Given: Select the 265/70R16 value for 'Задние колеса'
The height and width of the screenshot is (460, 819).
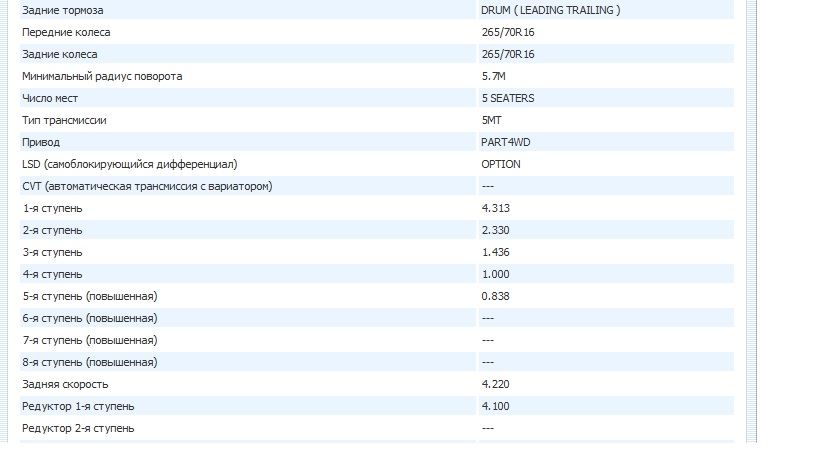Looking at the screenshot, I should pyautogui.click(x=507, y=54).
